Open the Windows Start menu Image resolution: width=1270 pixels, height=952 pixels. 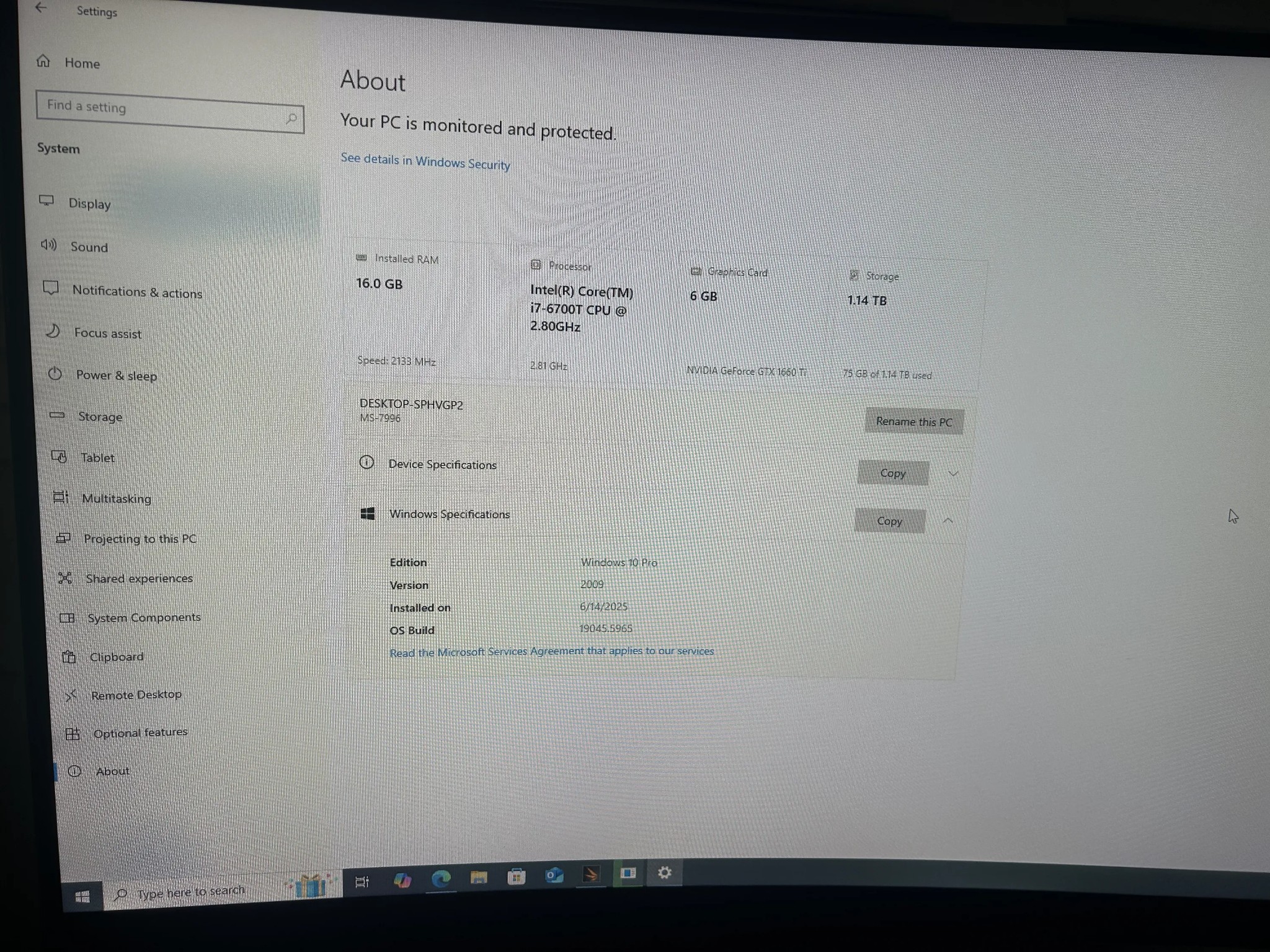coord(82,897)
